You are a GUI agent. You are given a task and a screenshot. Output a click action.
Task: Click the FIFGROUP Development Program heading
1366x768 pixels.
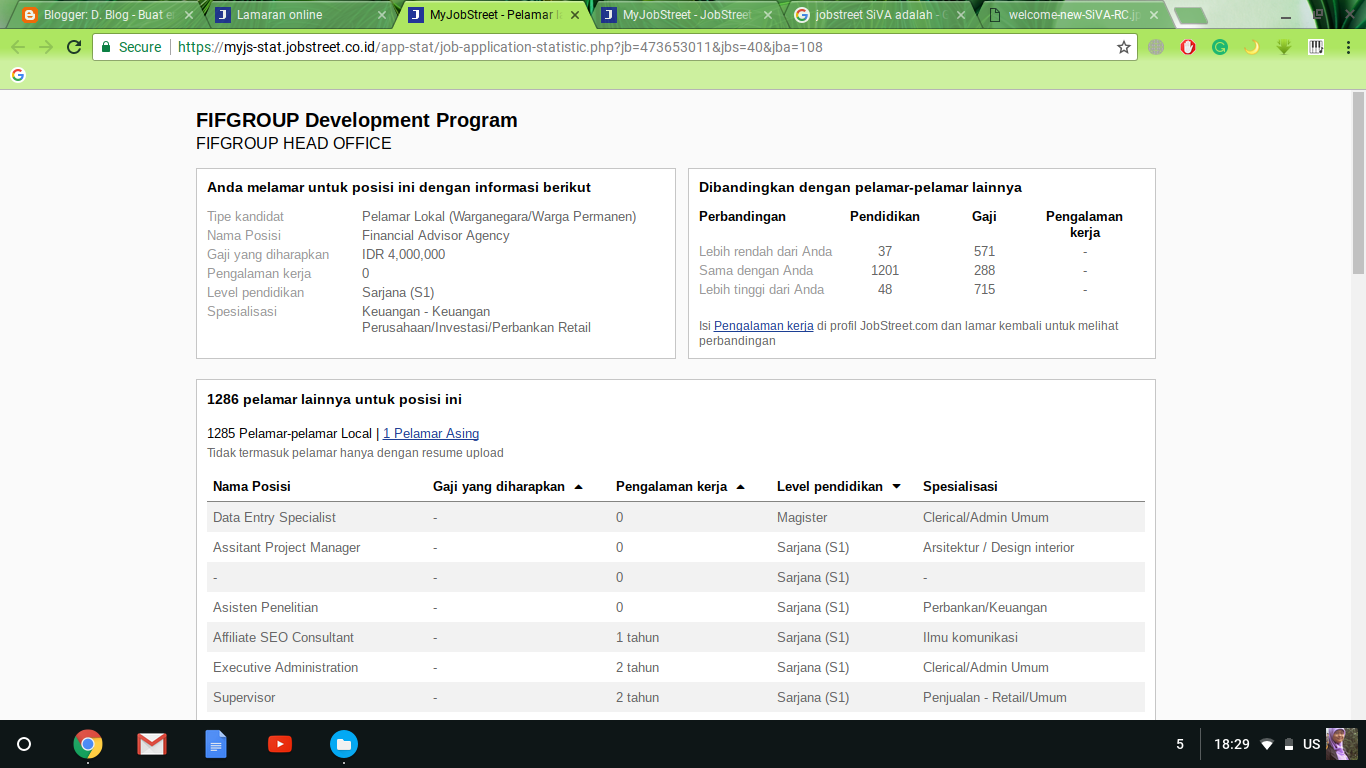point(357,120)
